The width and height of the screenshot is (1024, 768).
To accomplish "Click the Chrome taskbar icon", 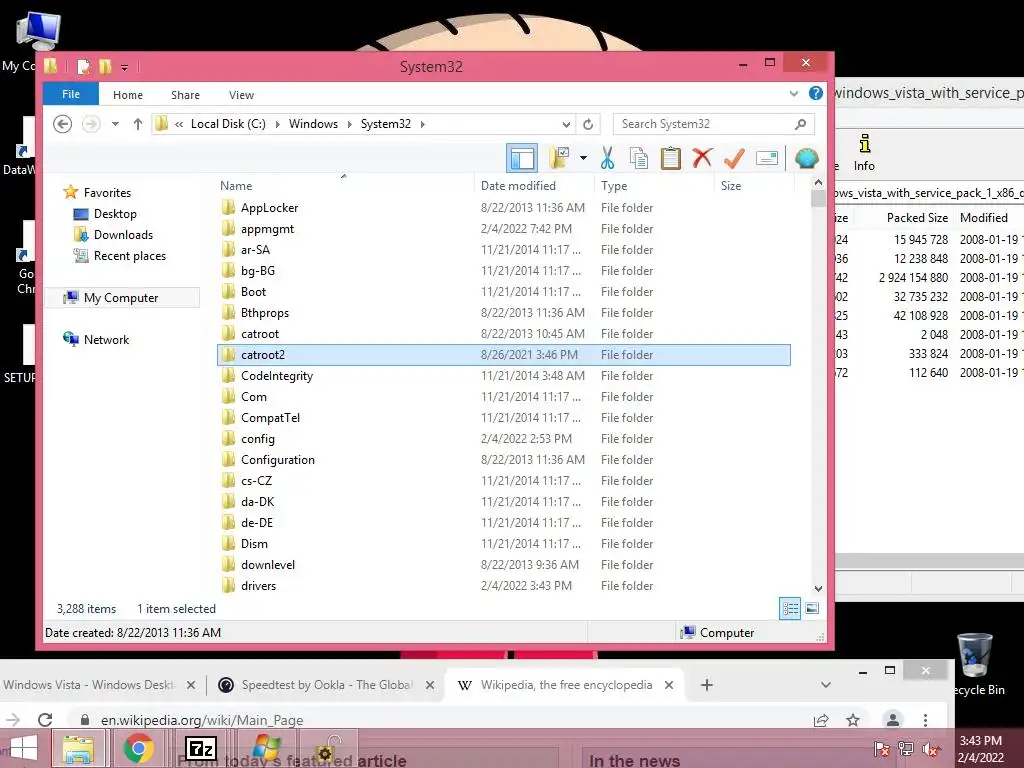I will 138,748.
